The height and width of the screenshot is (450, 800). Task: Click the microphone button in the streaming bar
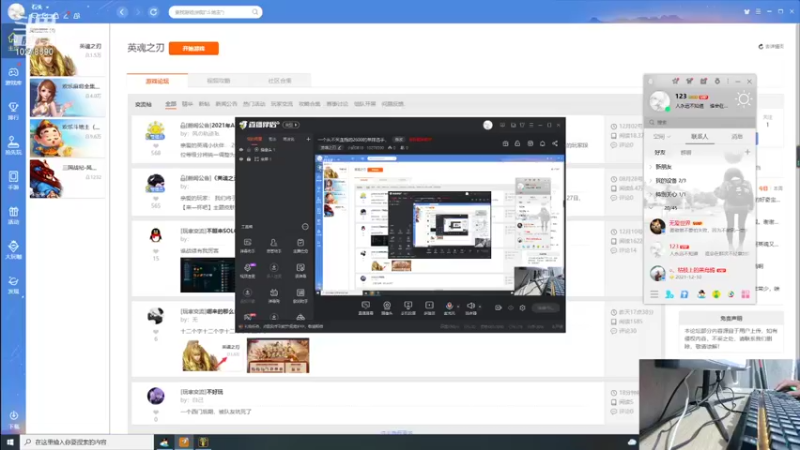pos(449,308)
